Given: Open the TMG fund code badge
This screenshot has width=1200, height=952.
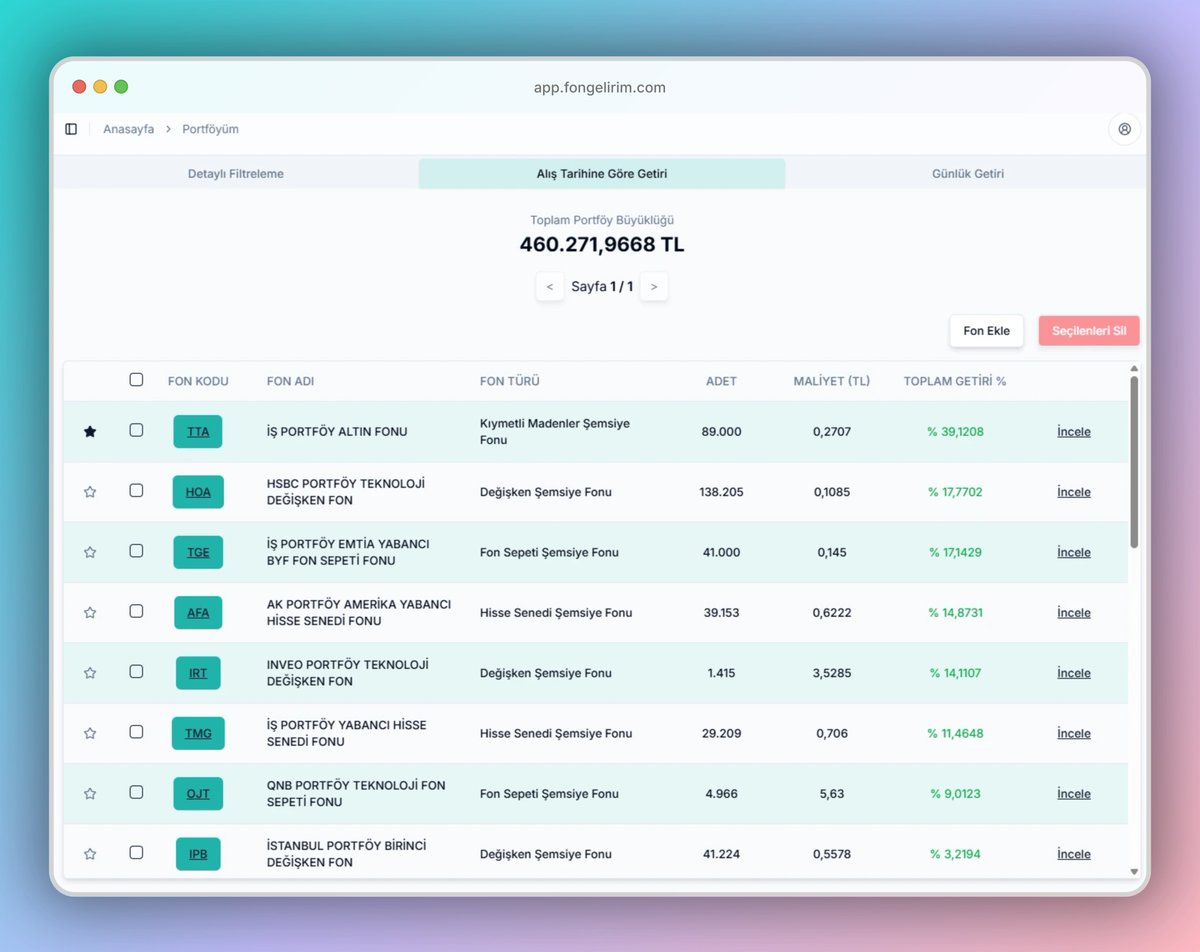Looking at the screenshot, I should point(198,733).
